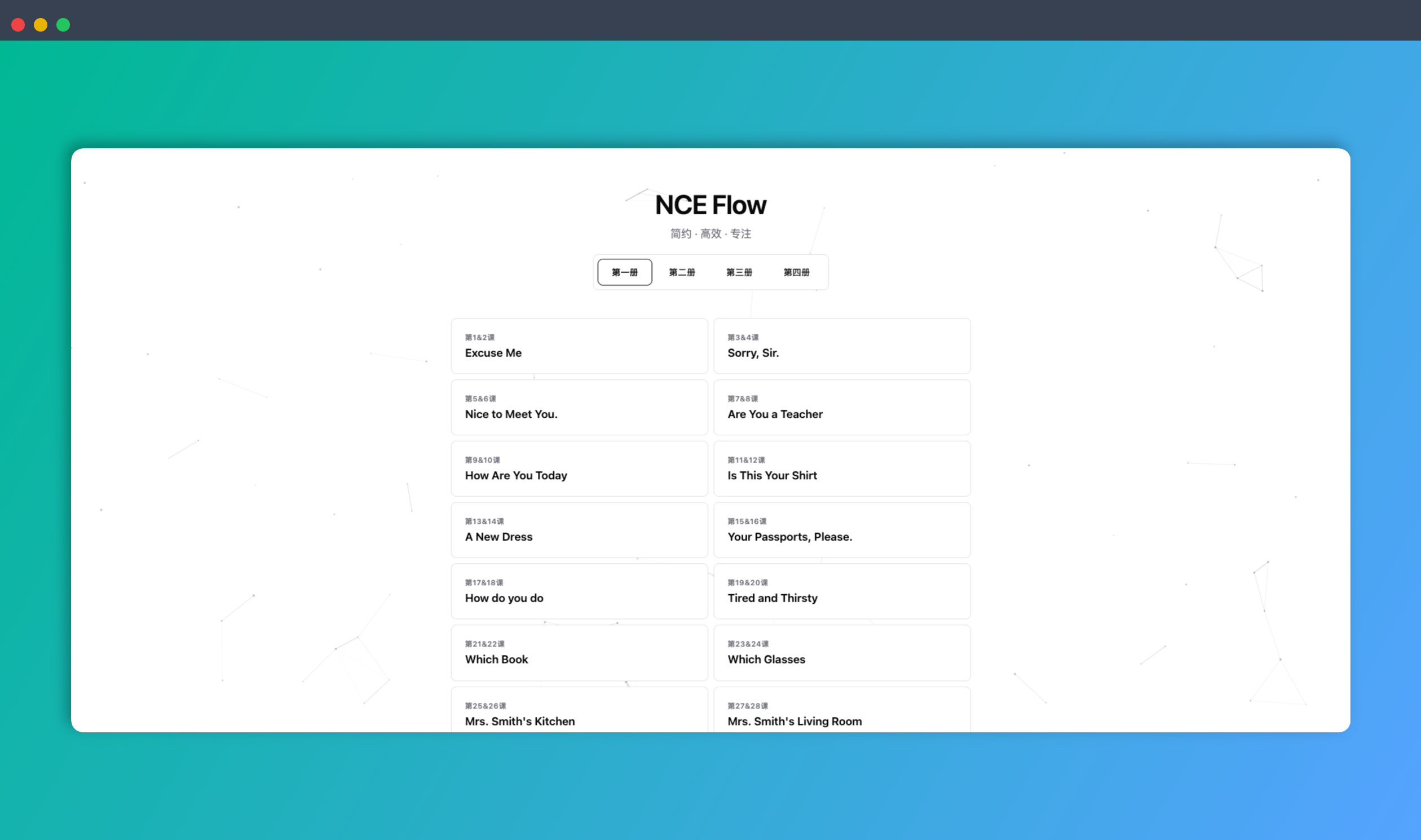Select the 第一册 tab
This screenshot has height=840, width=1421.
[x=624, y=272]
